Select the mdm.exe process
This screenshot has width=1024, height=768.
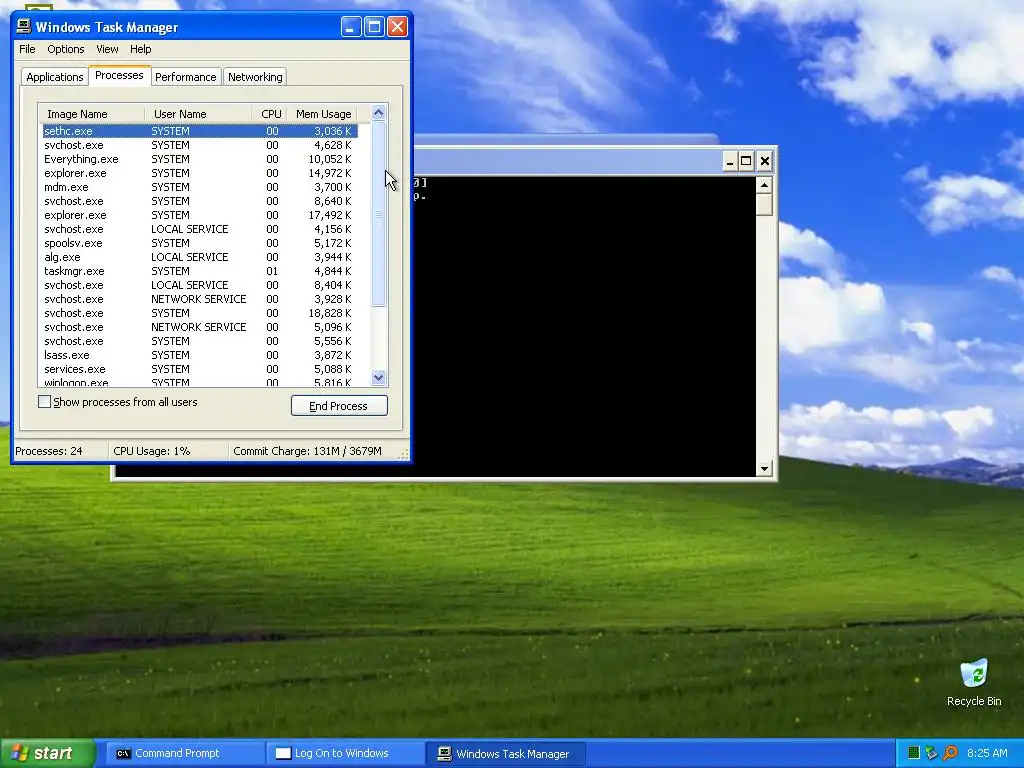(x=200, y=187)
